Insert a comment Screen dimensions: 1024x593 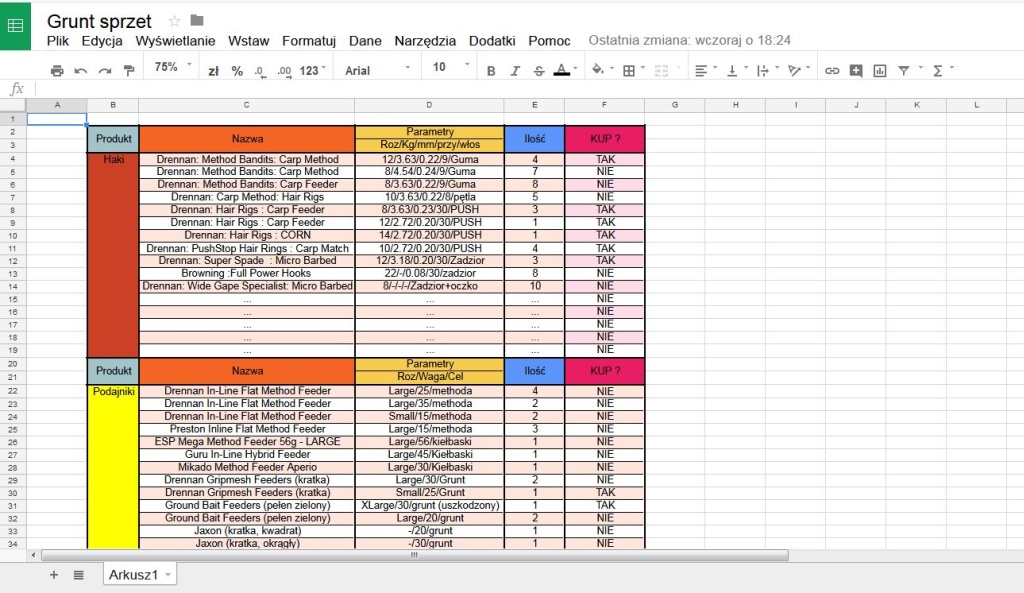[856, 71]
